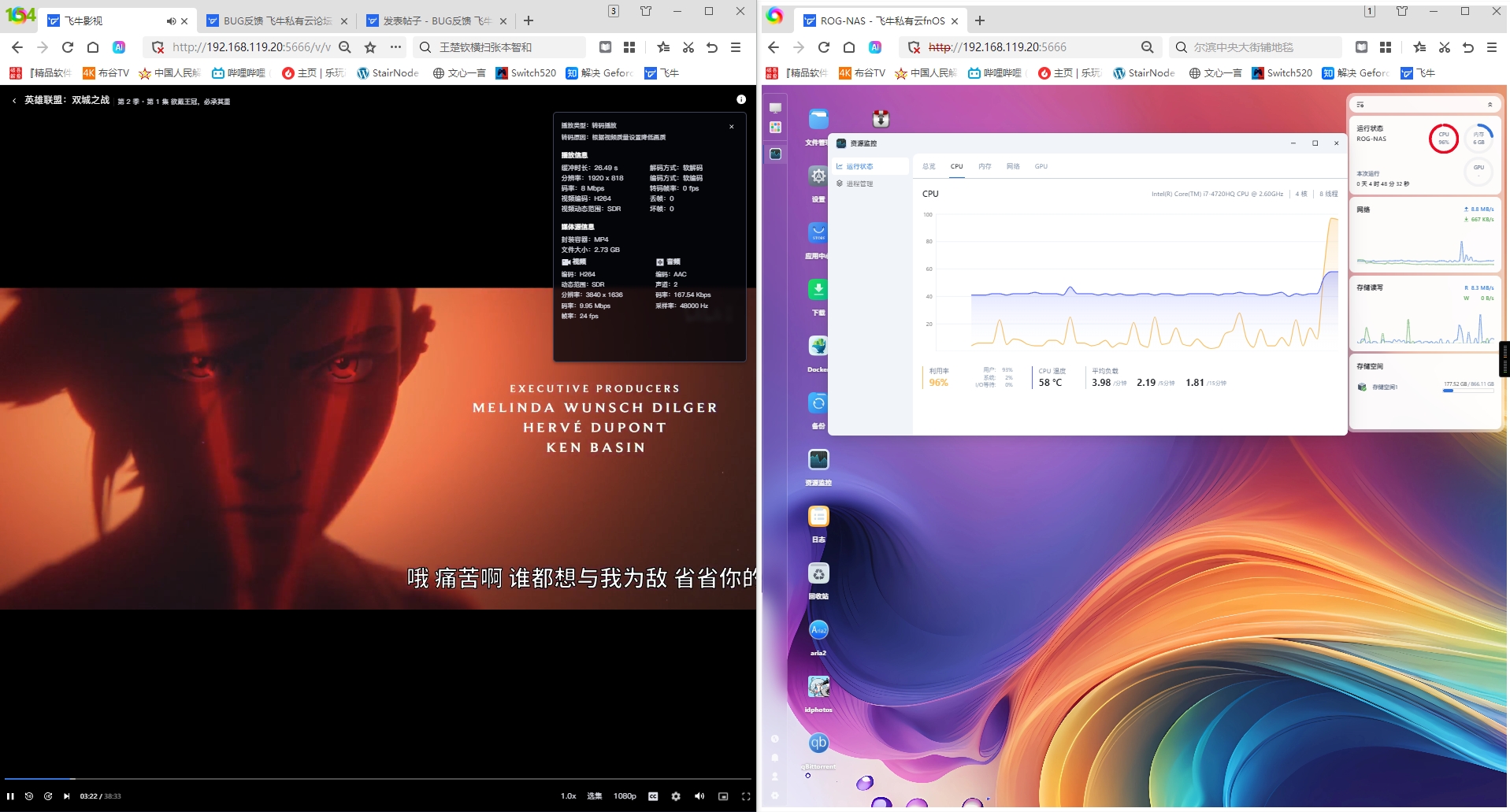The height and width of the screenshot is (812, 1510).
Task: Switch to the GPU tab
Action: pyautogui.click(x=1041, y=166)
